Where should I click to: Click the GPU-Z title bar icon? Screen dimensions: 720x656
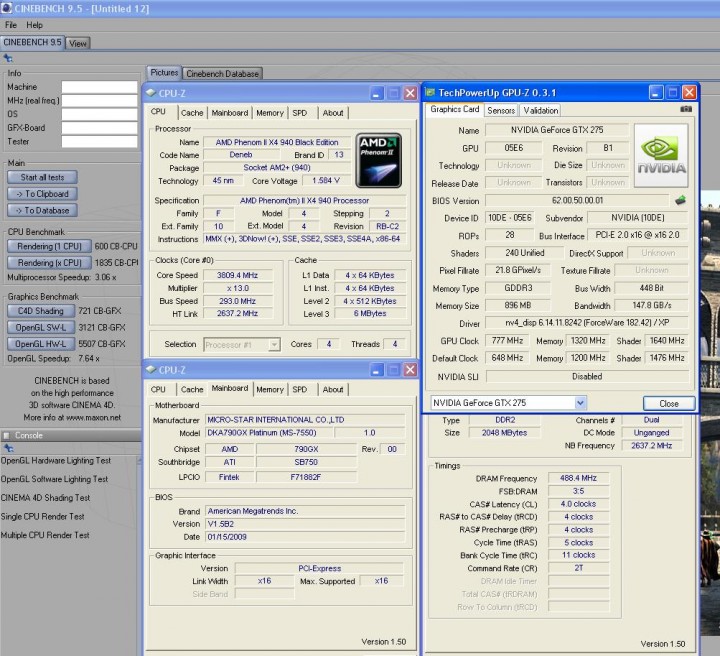click(x=430, y=92)
